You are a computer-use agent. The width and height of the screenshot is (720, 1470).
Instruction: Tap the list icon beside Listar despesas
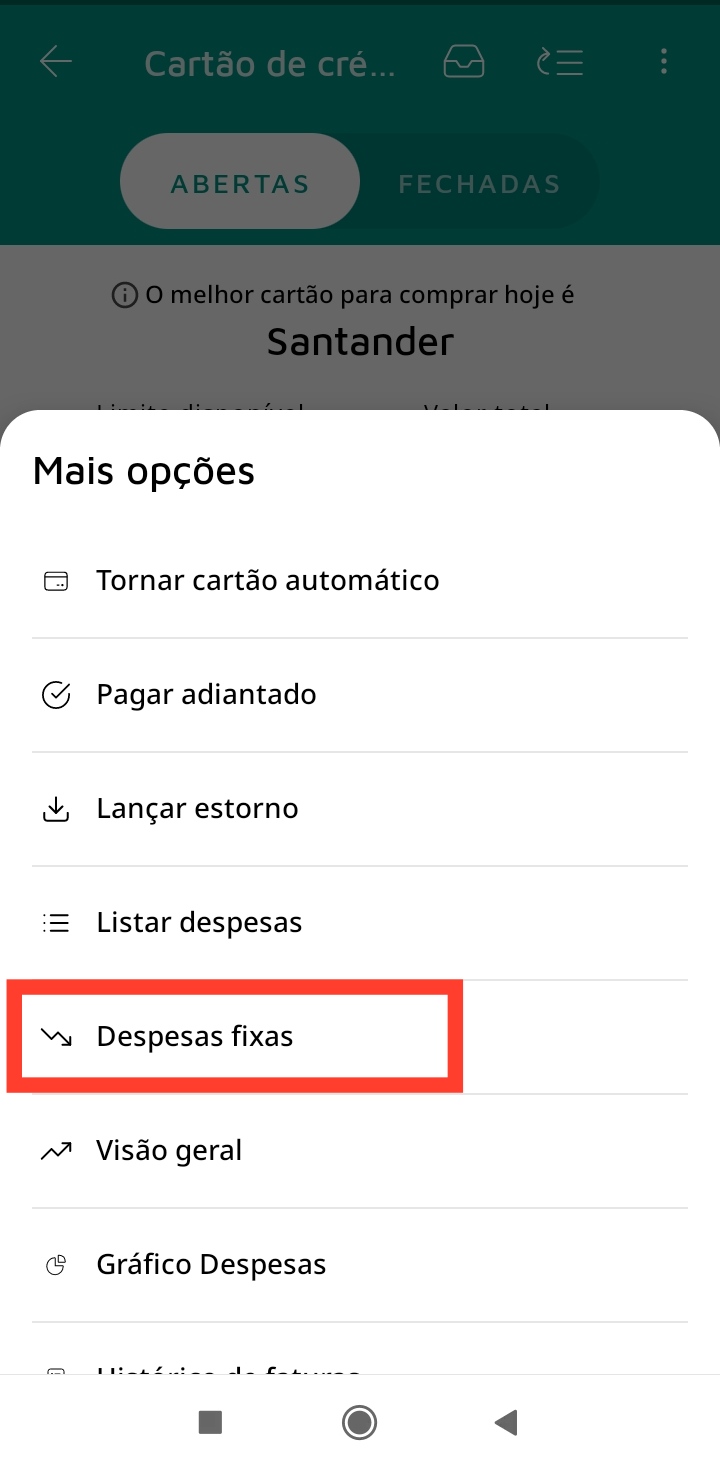click(x=56, y=923)
